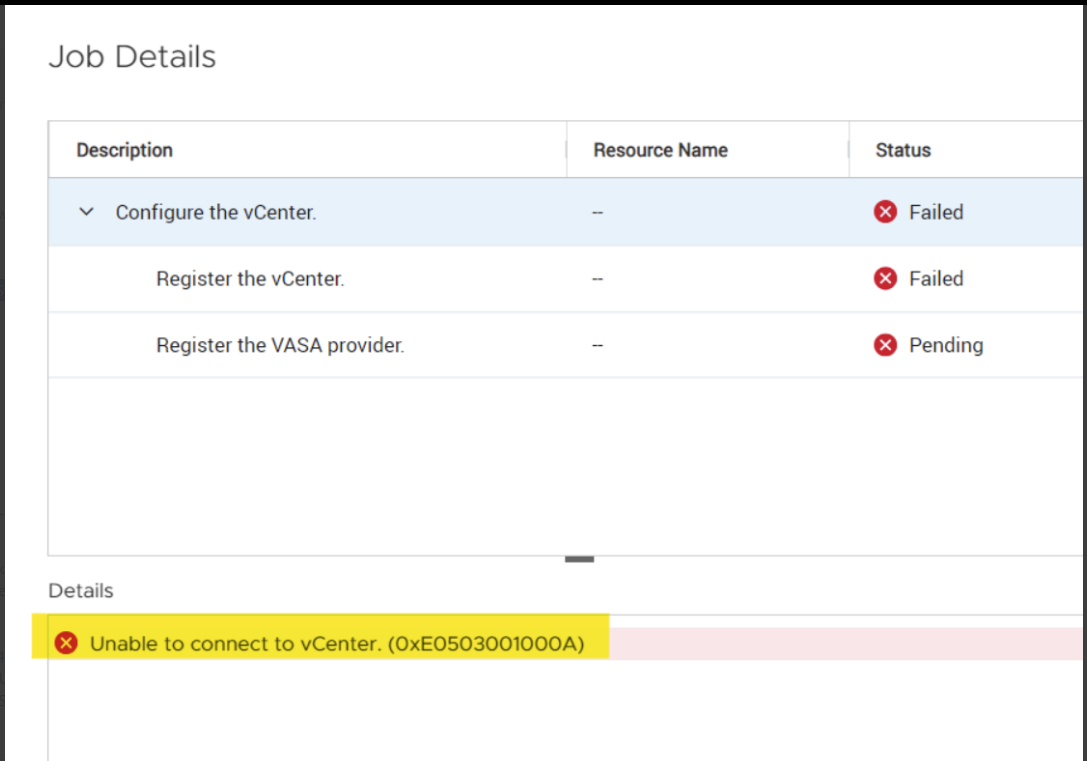This screenshot has height=761, width=1087.
Task: Click Failed text in Register the vCenter row
Action: click(936, 279)
